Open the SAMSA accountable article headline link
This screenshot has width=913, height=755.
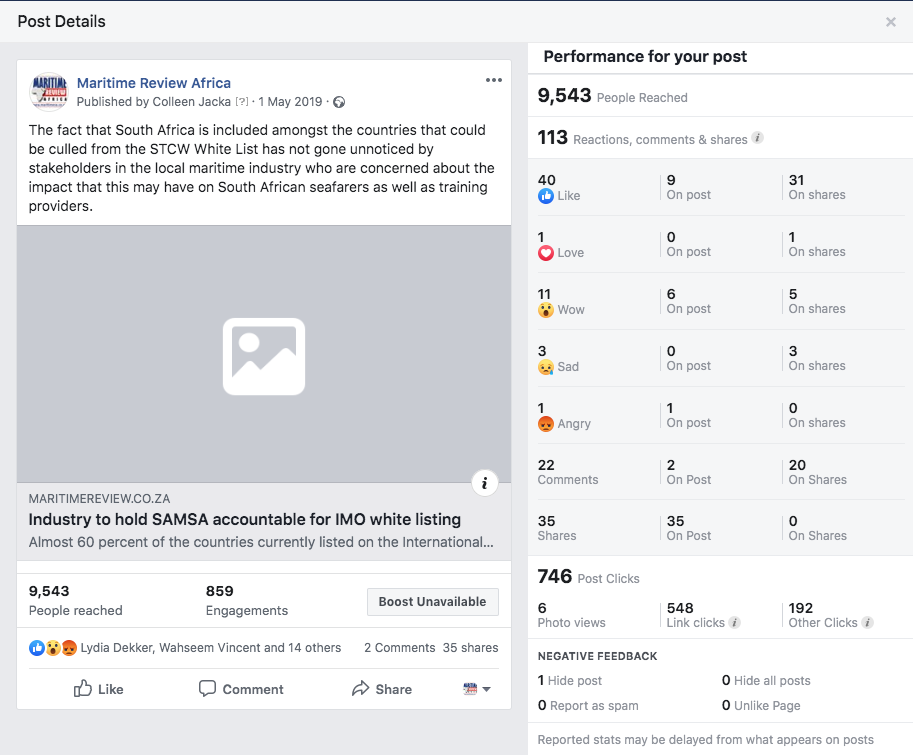tap(245, 520)
